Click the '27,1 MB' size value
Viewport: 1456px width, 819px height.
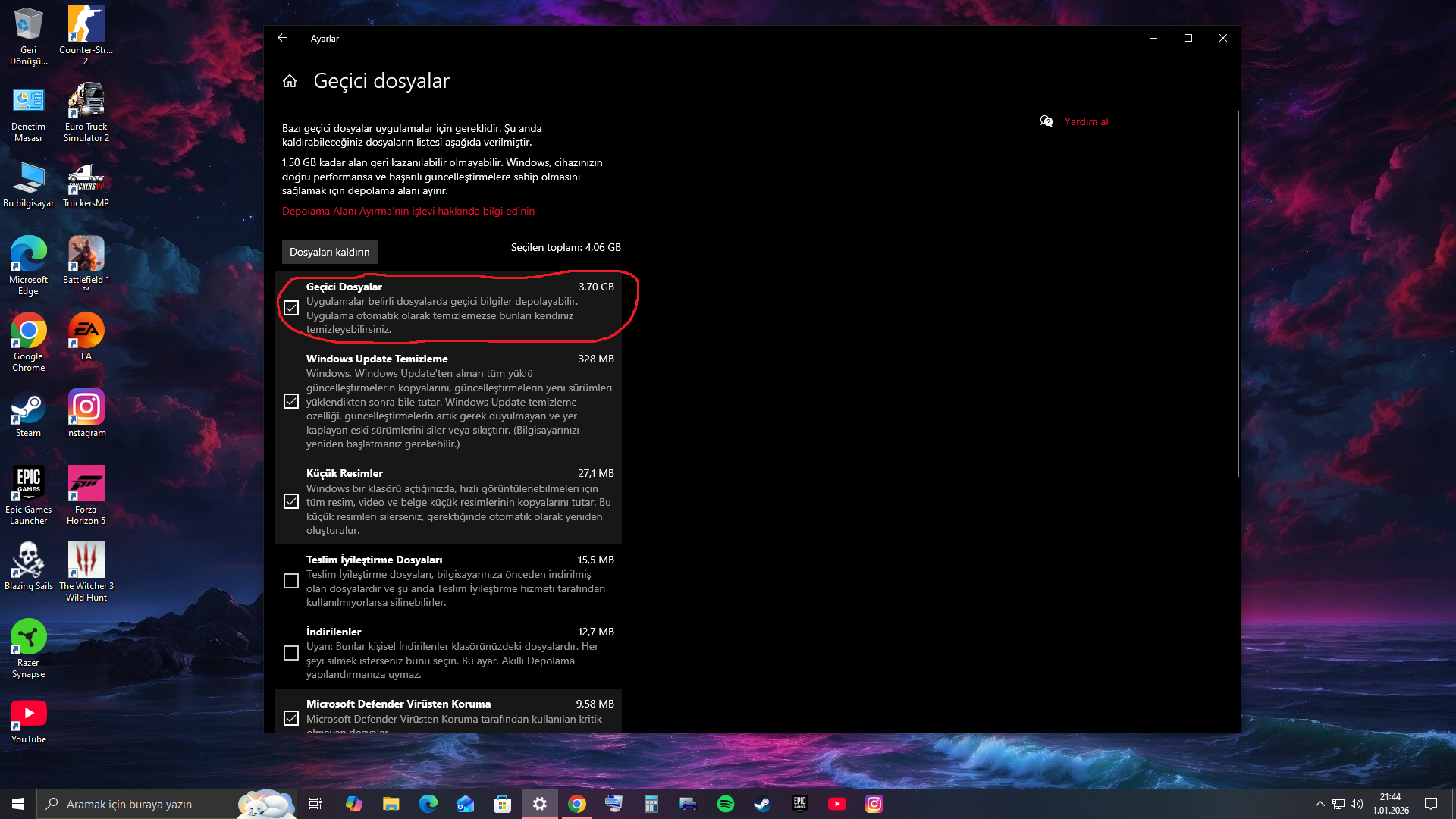pyautogui.click(x=596, y=473)
